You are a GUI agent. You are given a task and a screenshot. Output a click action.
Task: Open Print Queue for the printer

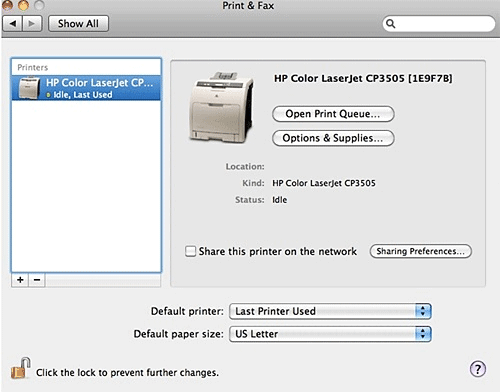click(x=333, y=114)
